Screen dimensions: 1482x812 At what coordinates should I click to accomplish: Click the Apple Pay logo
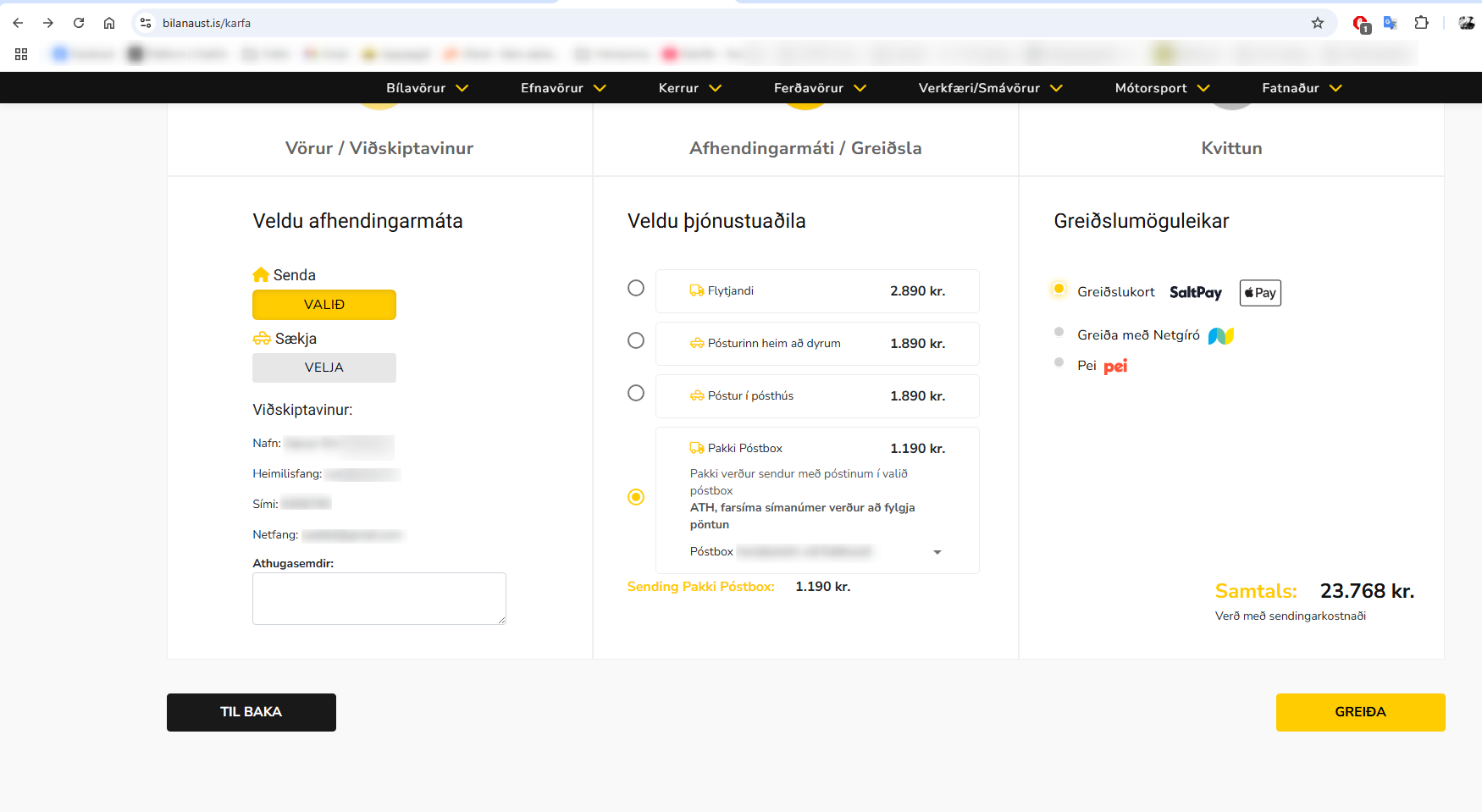tap(1260, 293)
